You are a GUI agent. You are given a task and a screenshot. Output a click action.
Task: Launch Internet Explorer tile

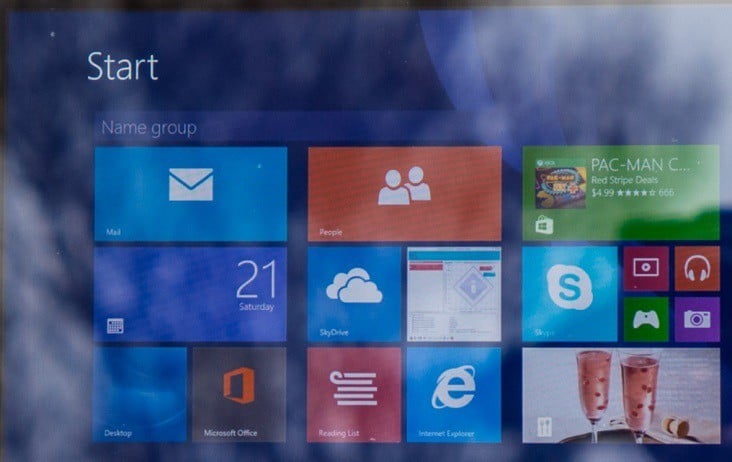(454, 395)
